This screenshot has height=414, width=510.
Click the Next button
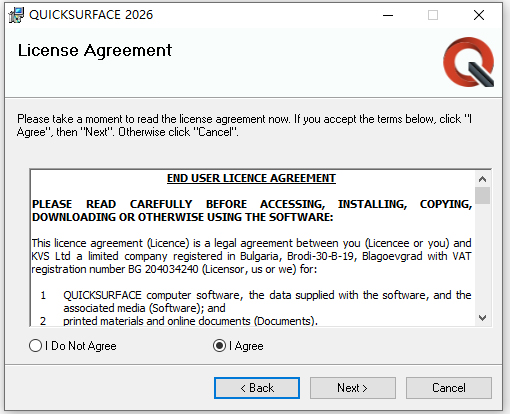pyautogui.click(x=353, y=388)
